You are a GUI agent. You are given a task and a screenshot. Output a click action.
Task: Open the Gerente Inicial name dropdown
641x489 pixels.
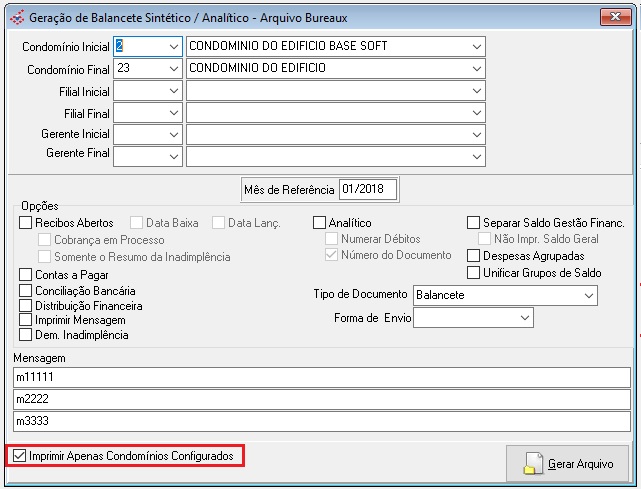[475, 135]
